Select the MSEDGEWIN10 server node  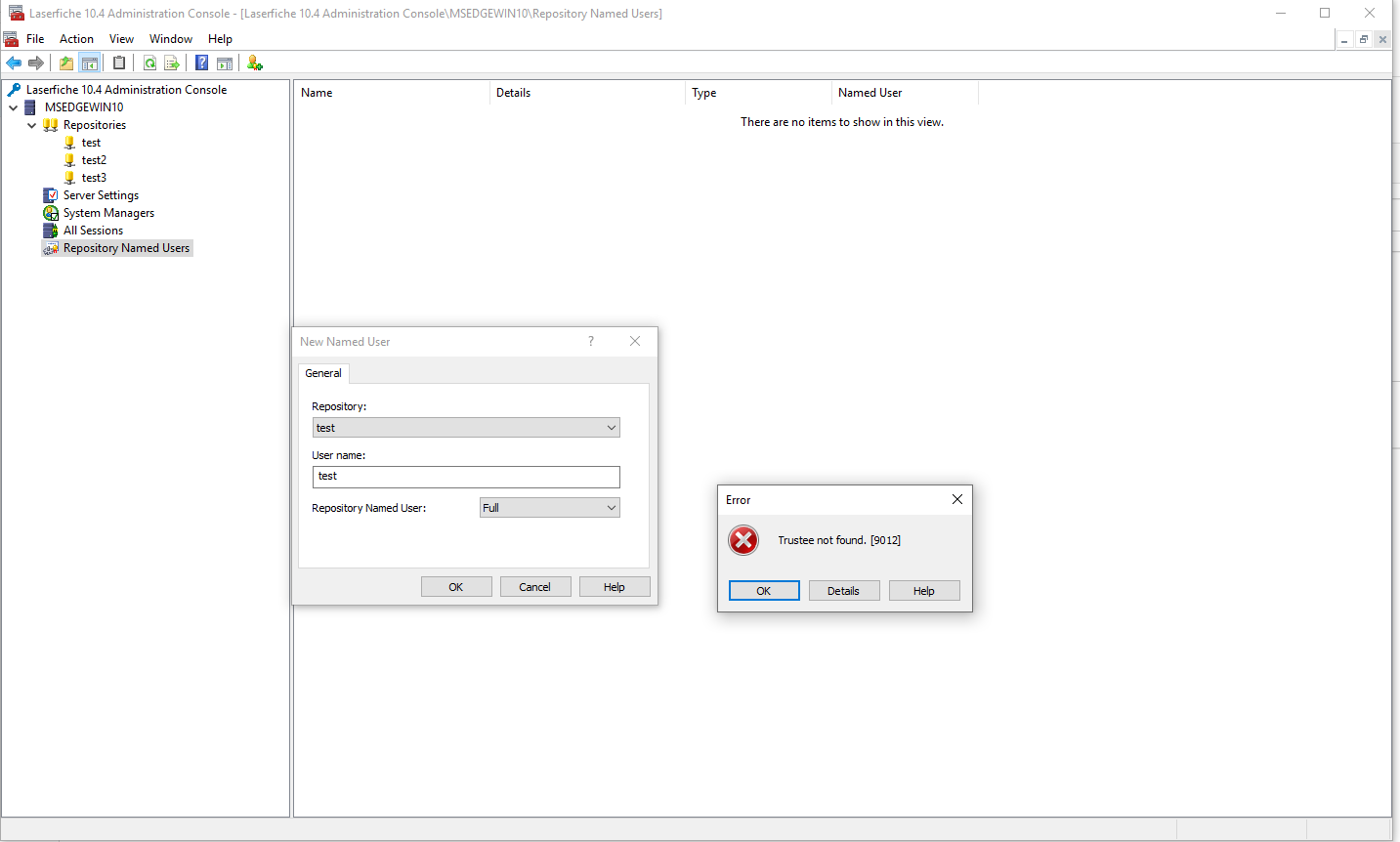click(84, 107)
